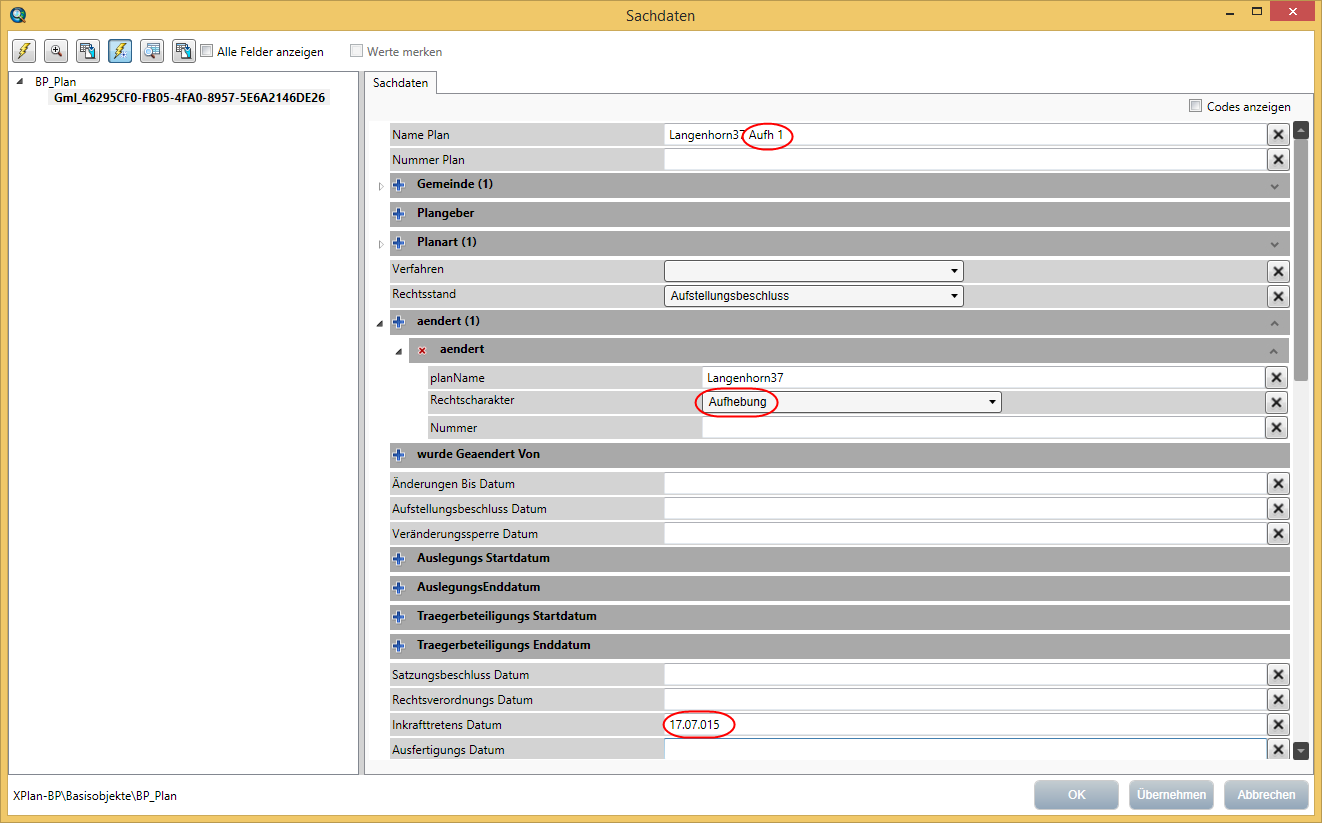1322x823 pixels.
Task: Clear the Name Plan field with X button
Action: pos(1277,135)
